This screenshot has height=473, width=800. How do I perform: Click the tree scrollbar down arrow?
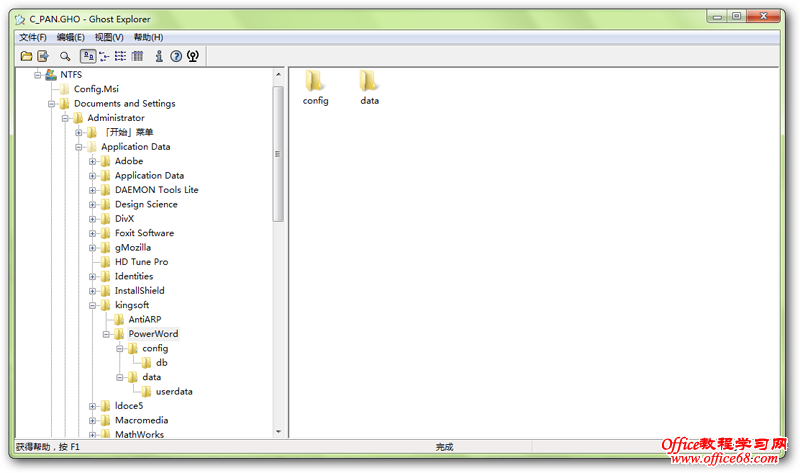(278, 432)
